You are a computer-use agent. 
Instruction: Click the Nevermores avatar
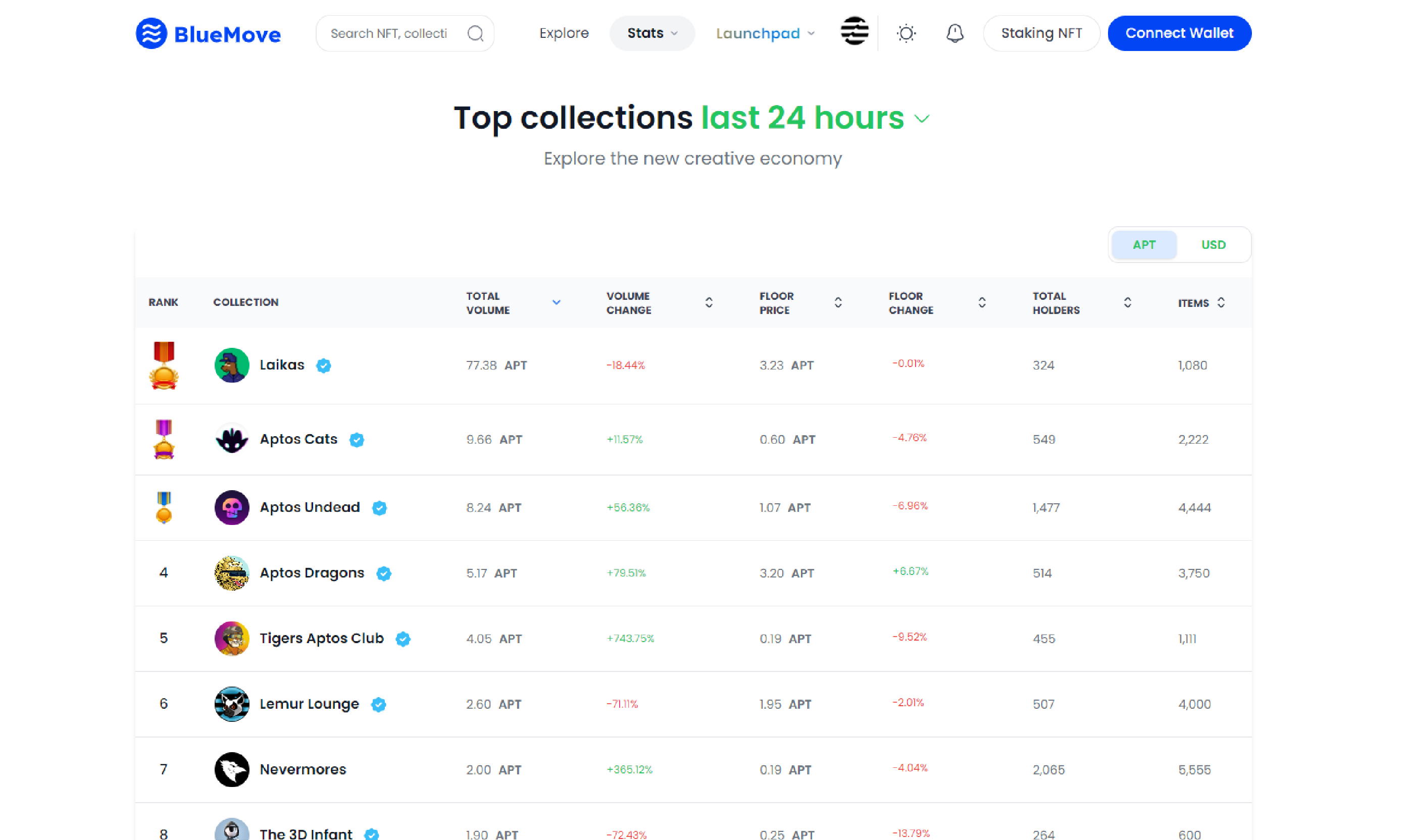(x=232, y=770)
